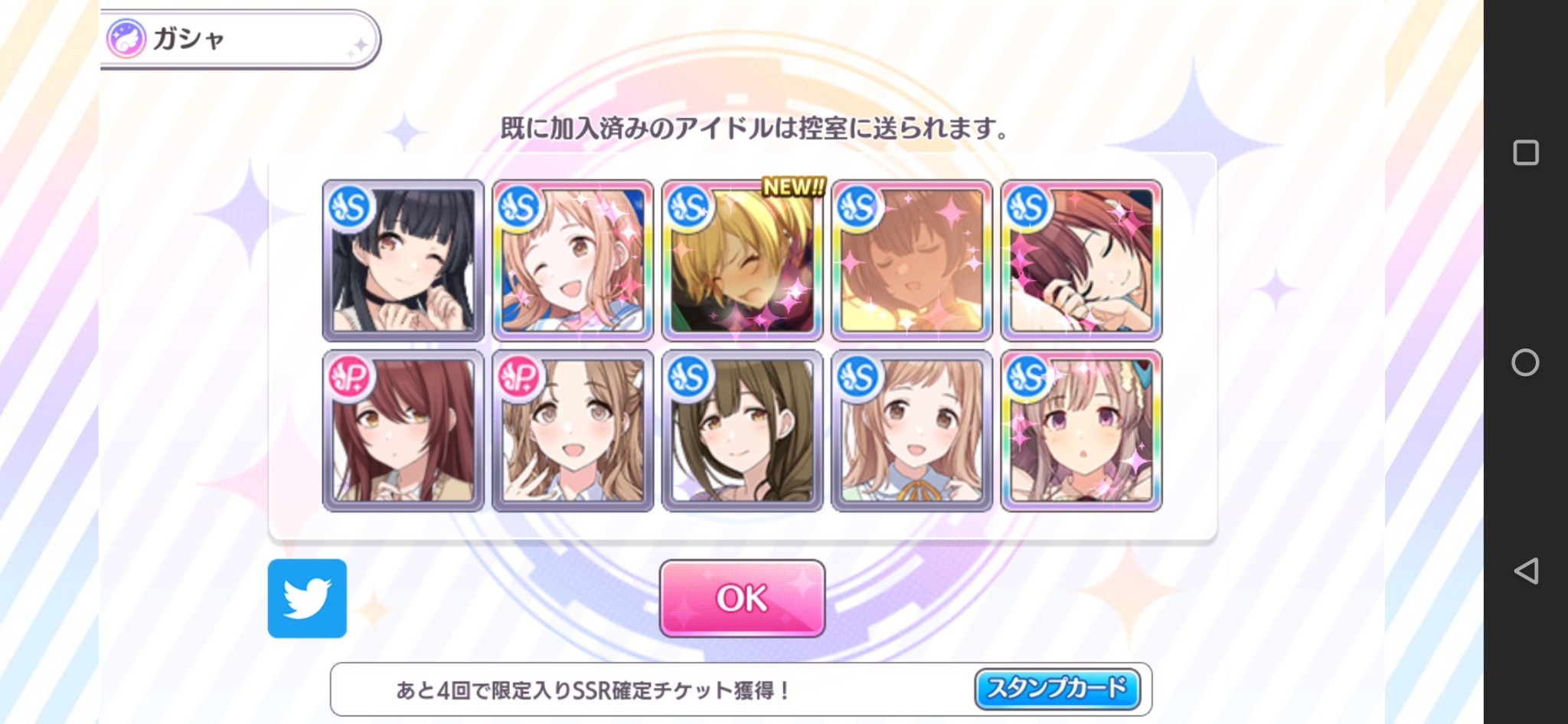Select the dark olive-haired idol card

coord(742,431)
